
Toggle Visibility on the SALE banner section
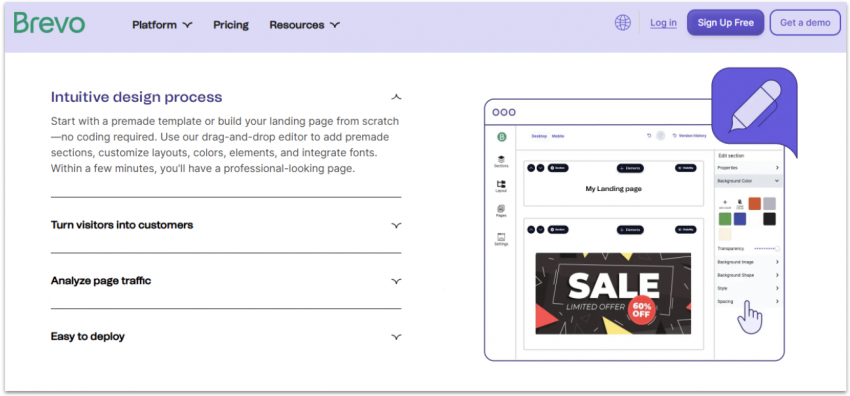point(686,230)
